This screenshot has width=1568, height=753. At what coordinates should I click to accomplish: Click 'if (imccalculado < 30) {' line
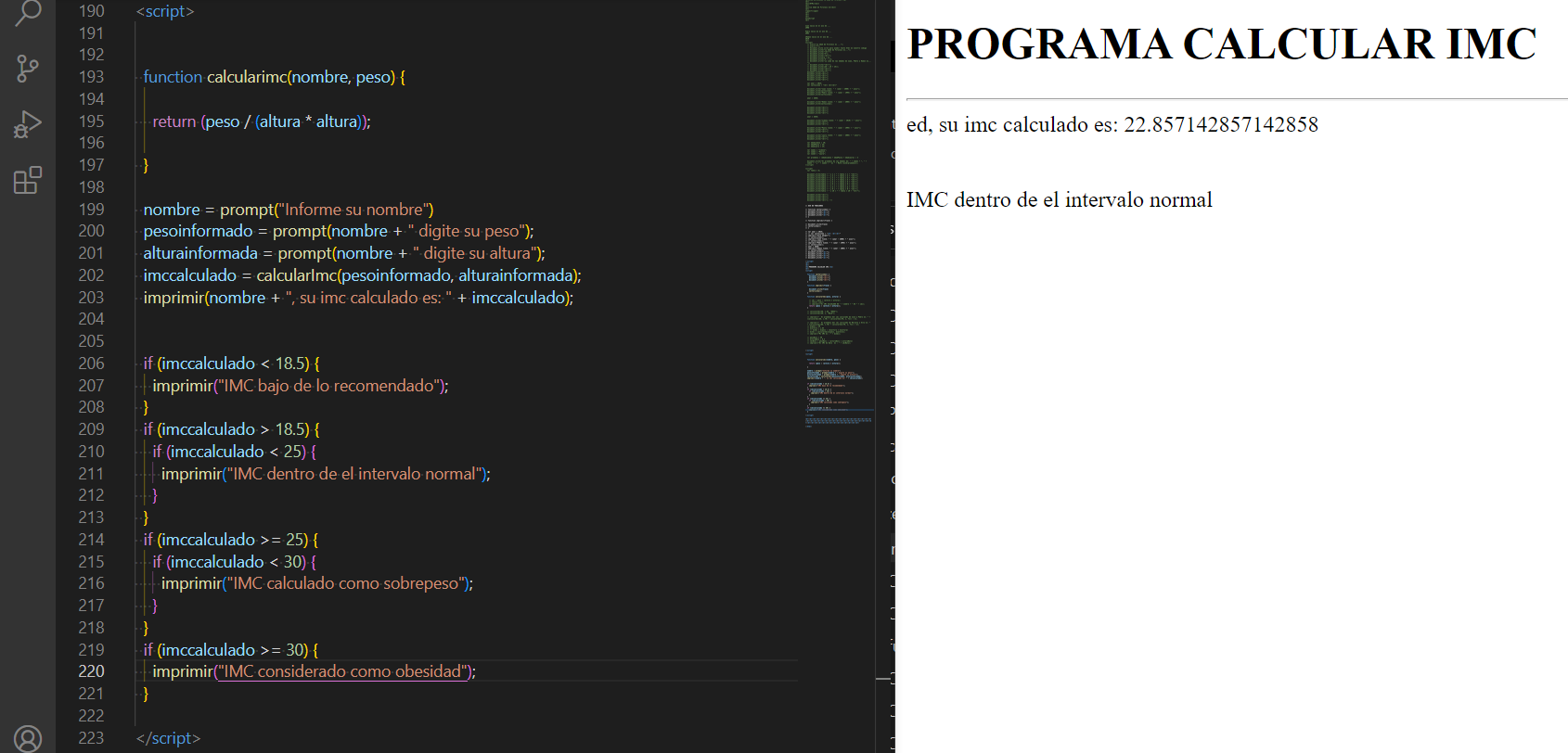point(235,562)
